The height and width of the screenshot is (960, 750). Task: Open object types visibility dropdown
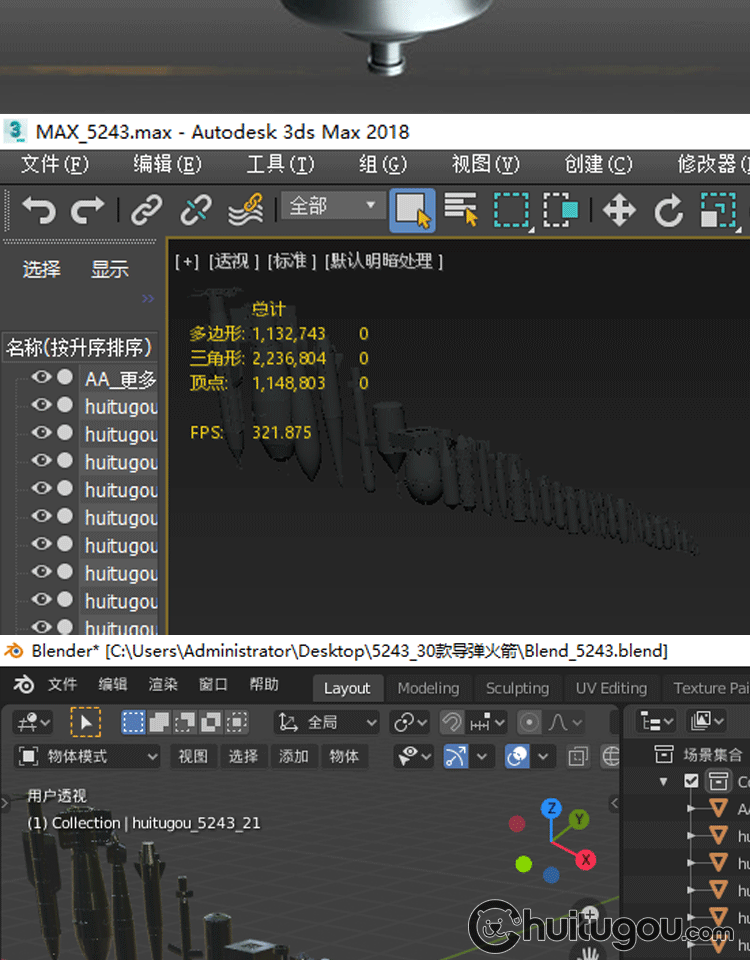414,757
